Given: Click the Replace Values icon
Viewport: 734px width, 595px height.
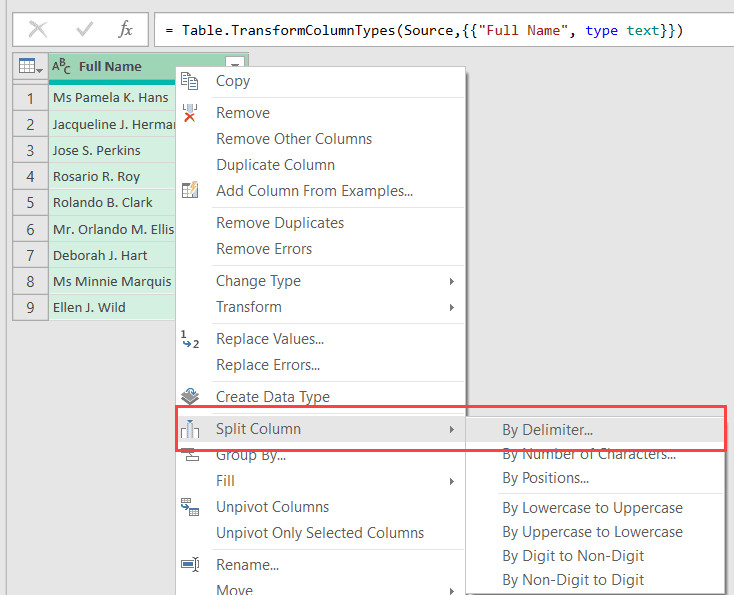Looking at the screenshot, I should coord(190,340).
